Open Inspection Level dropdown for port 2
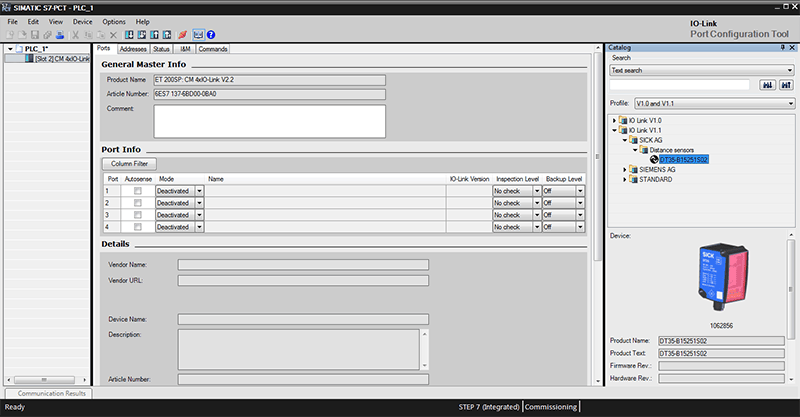This screenshot has height=417, width=800. click(x=537, y=203)
